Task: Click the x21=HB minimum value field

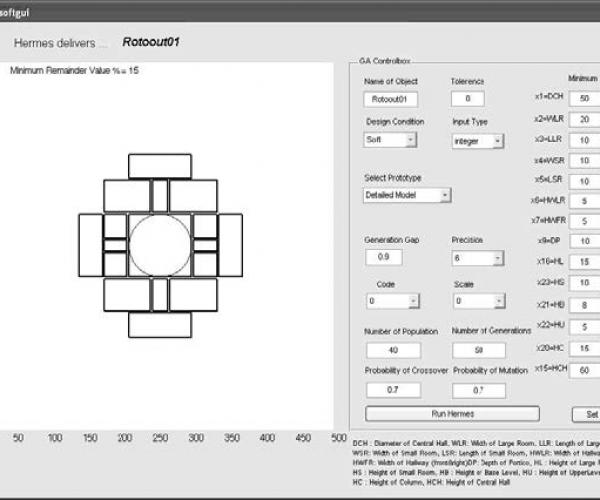Action: [584, 305]
